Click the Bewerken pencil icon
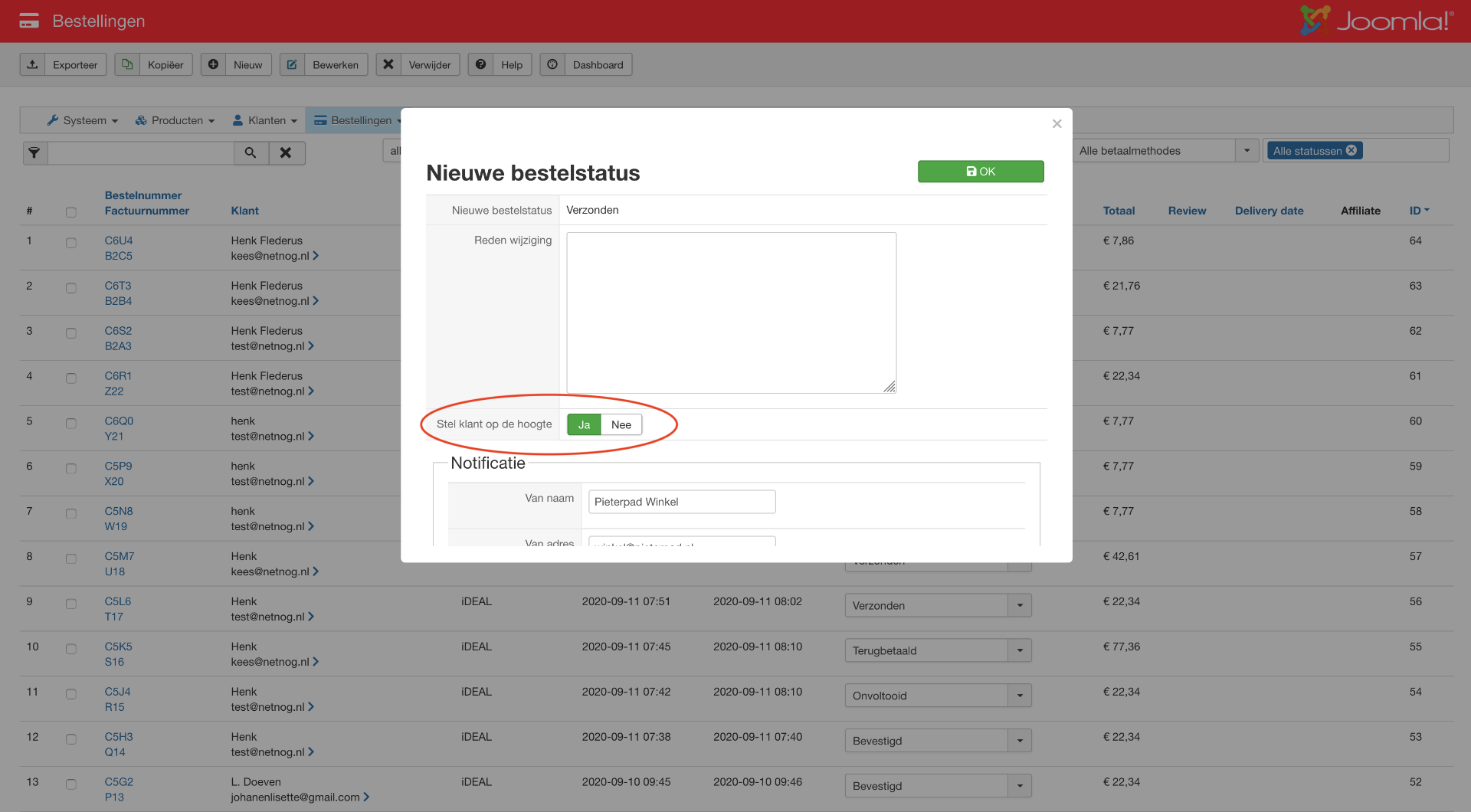 (292, 64)
